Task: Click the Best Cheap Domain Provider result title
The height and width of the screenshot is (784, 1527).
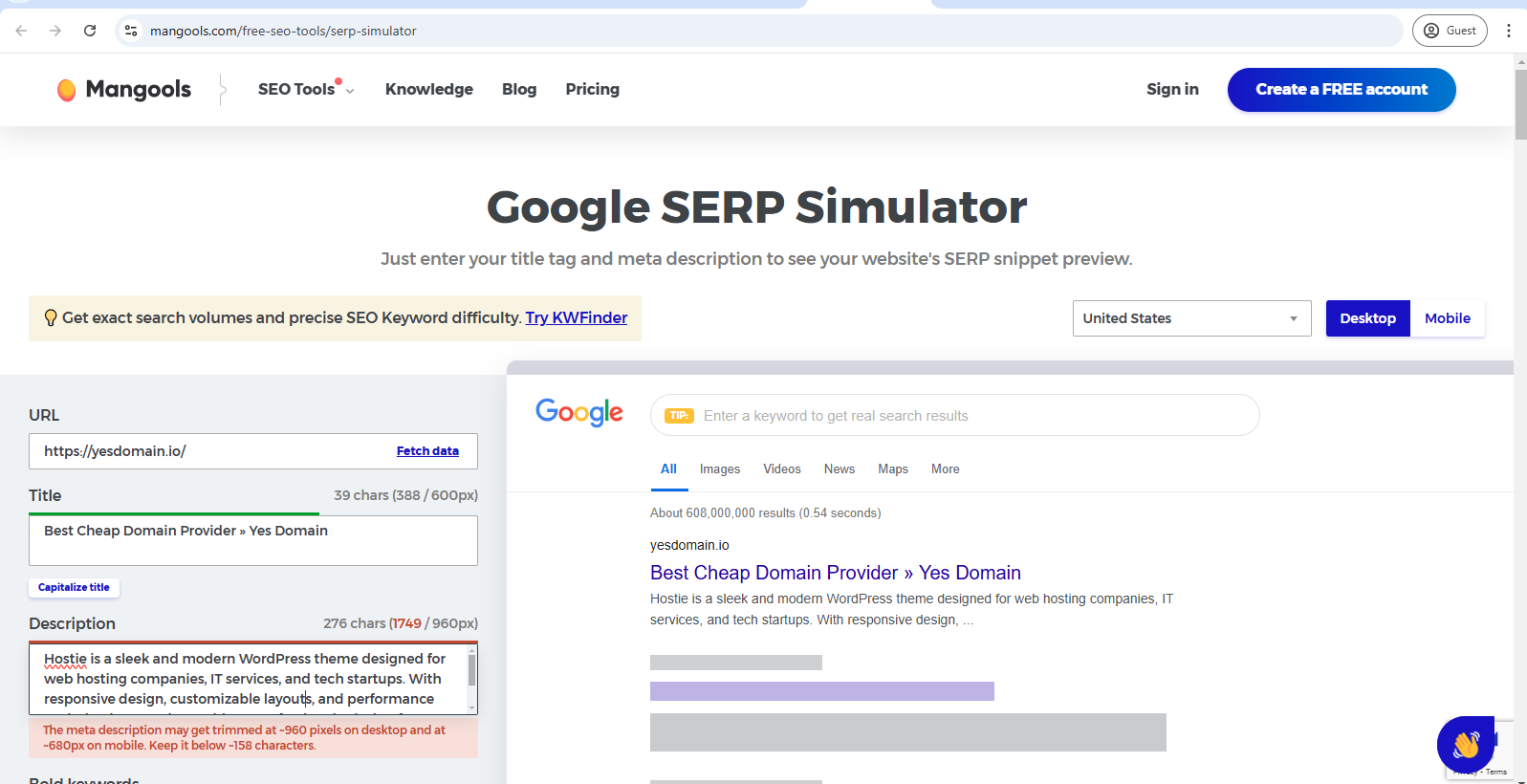Action: pos(836,573)
